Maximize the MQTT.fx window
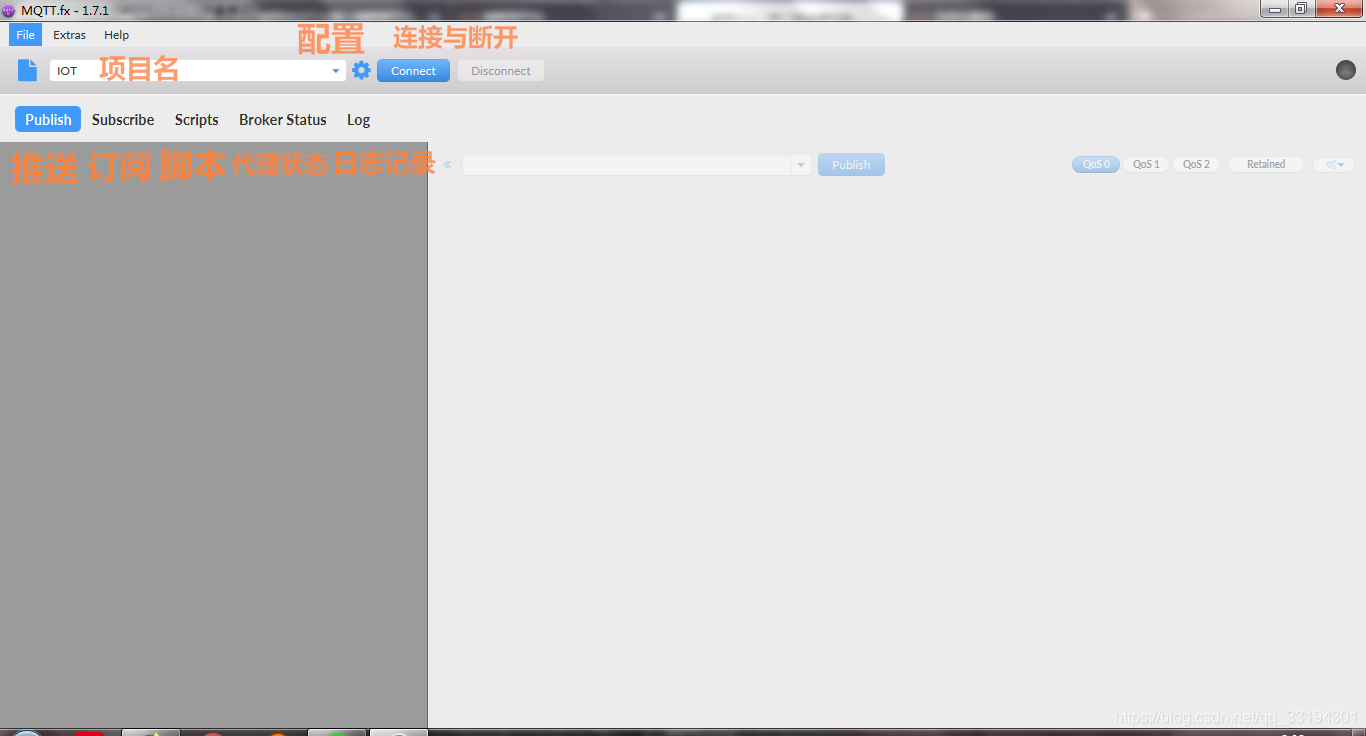 (1300, 9)
